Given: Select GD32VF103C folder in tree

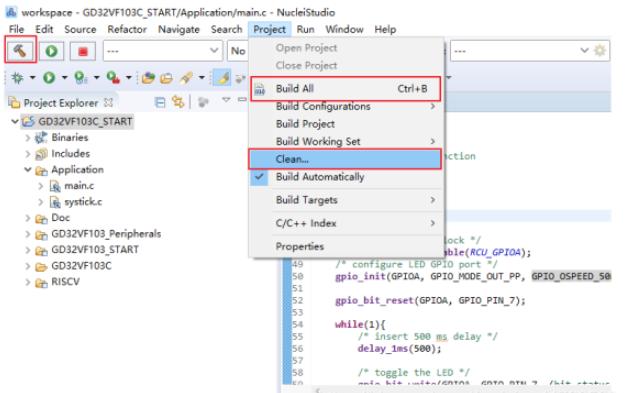Looking at the screenshot, I should tap(81, 266).
